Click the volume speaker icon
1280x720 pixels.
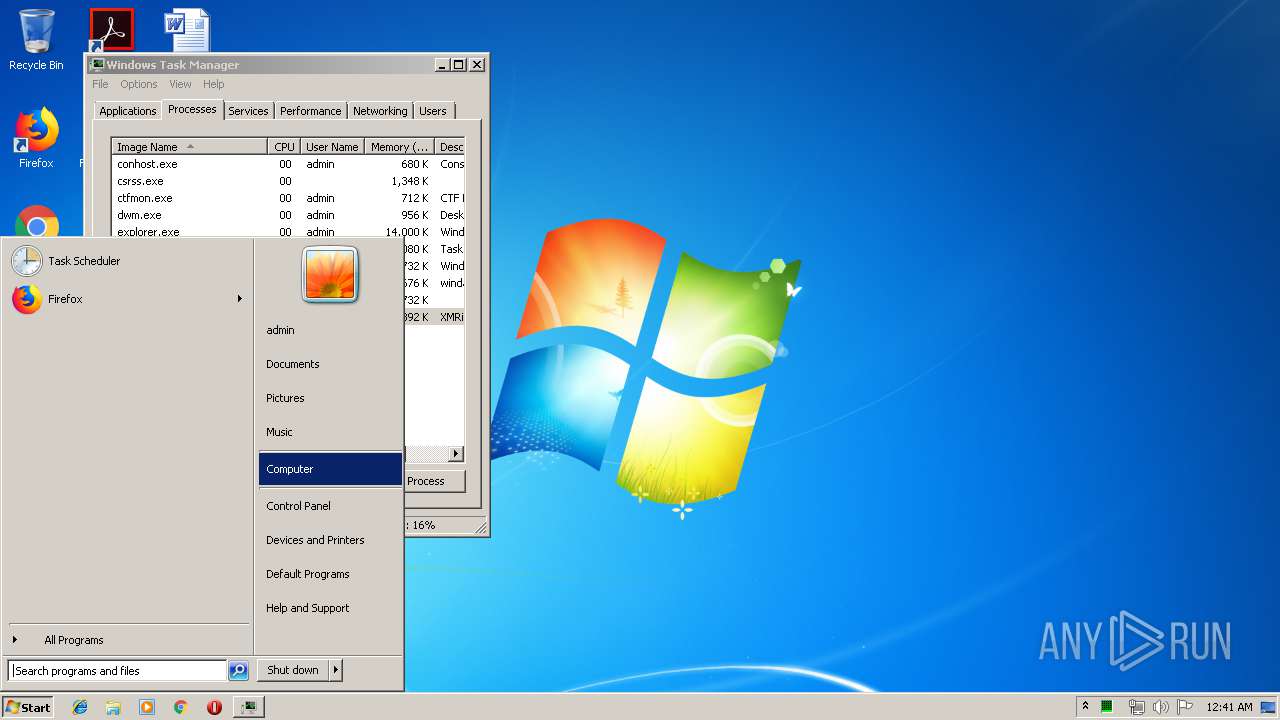point(1160,707)
